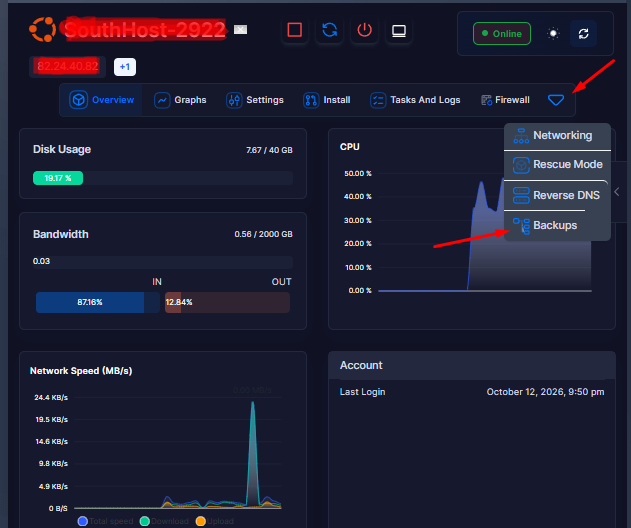
Task: Click the Account panel header
Action: click(x=472, y=365)
